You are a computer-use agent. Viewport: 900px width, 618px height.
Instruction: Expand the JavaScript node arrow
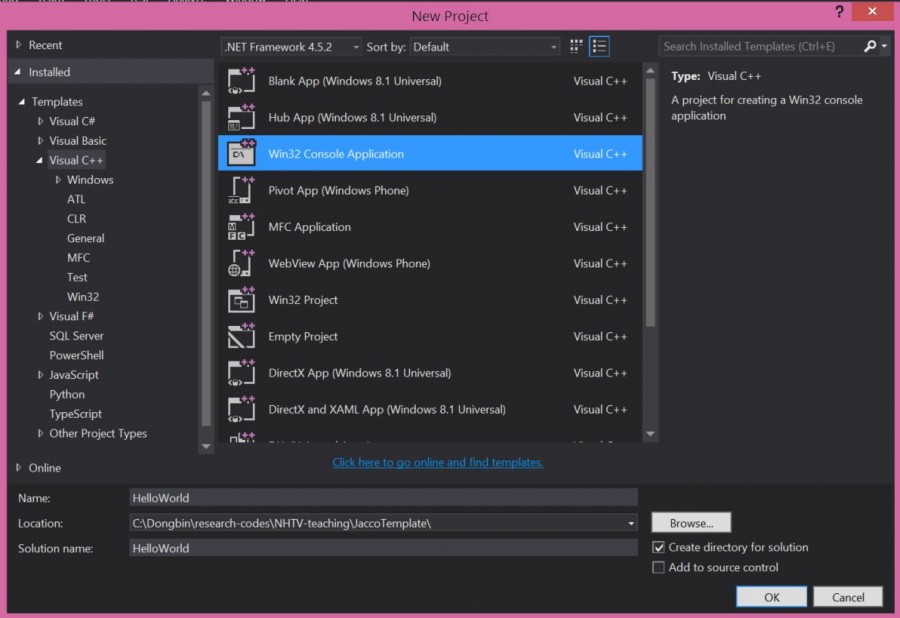40,375
